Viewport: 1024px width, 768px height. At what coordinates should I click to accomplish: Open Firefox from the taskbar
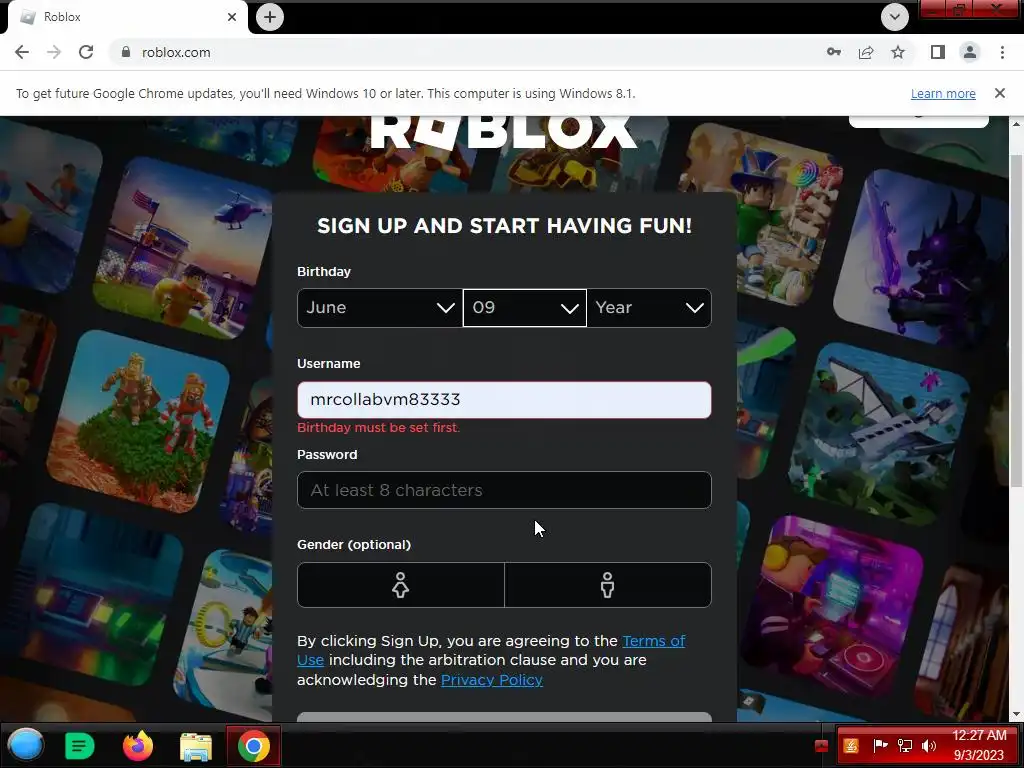point(138,746)
